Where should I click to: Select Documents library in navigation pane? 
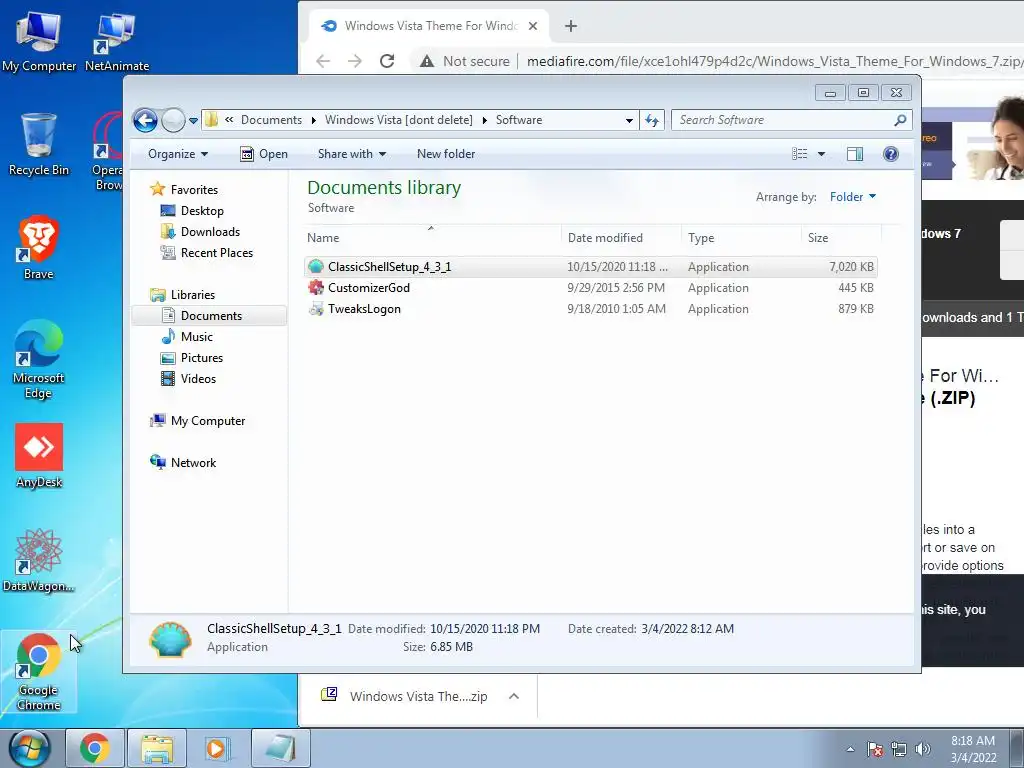click(211, 315)
